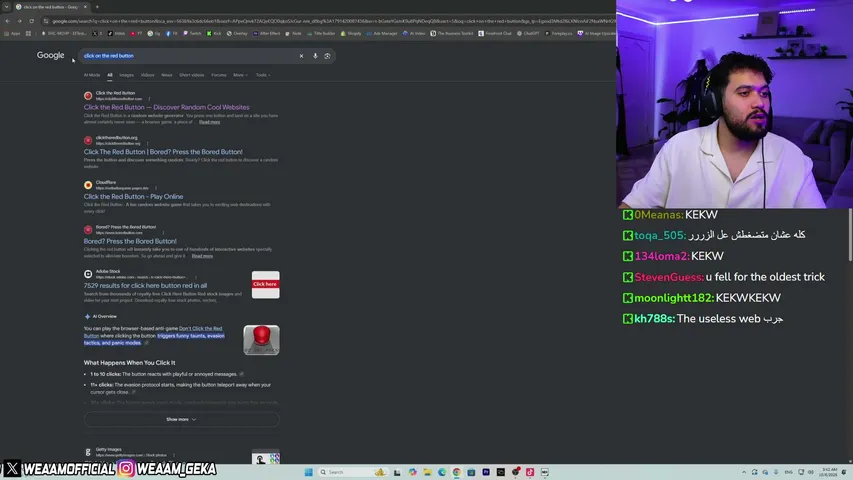This screenshot has width=853, height=480.
Task: Open the Kick bookmark
Action: (214, 33)
